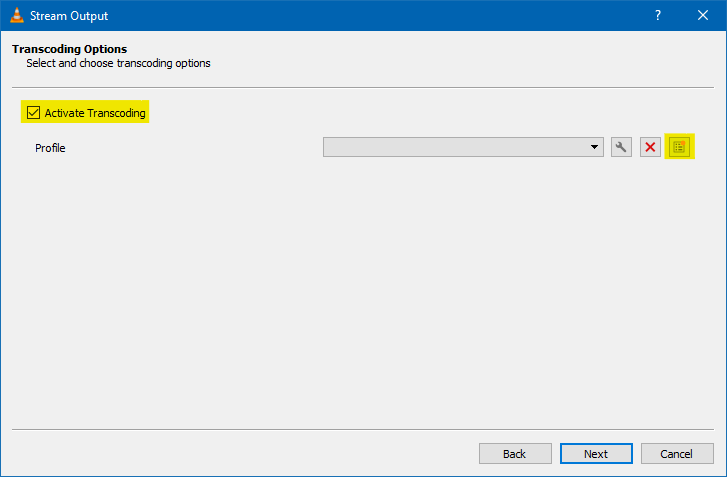Expand the Profile dropdown arrow
727x477 pixels.
point(596,147)
